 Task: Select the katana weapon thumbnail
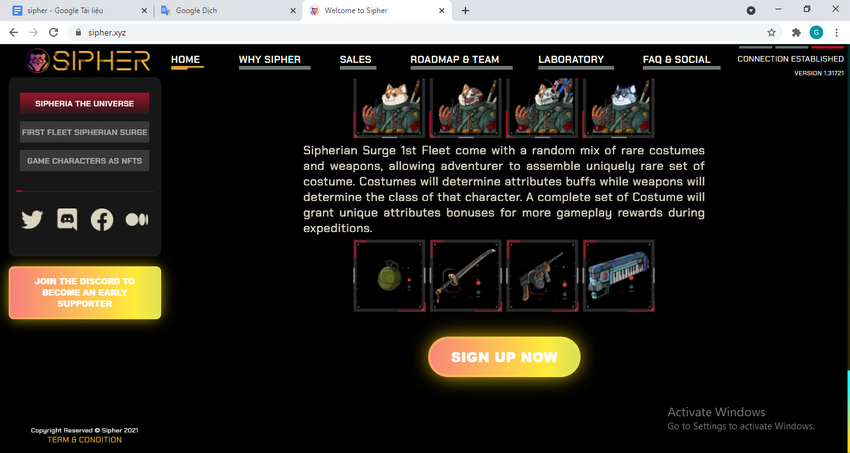[466, 276]
